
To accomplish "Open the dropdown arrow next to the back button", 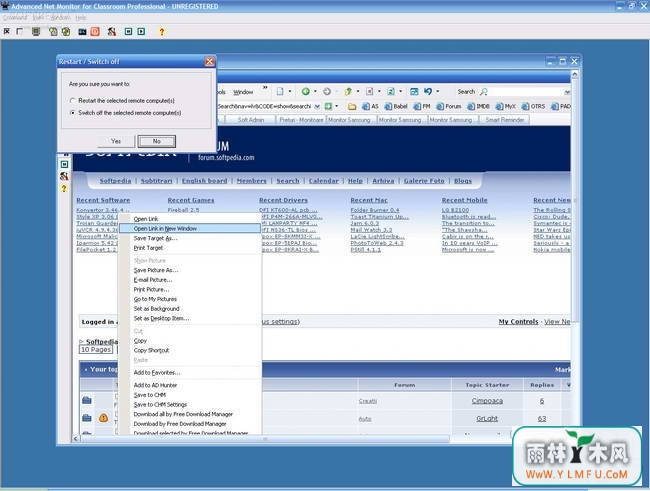I will click(x=315, y=91).
